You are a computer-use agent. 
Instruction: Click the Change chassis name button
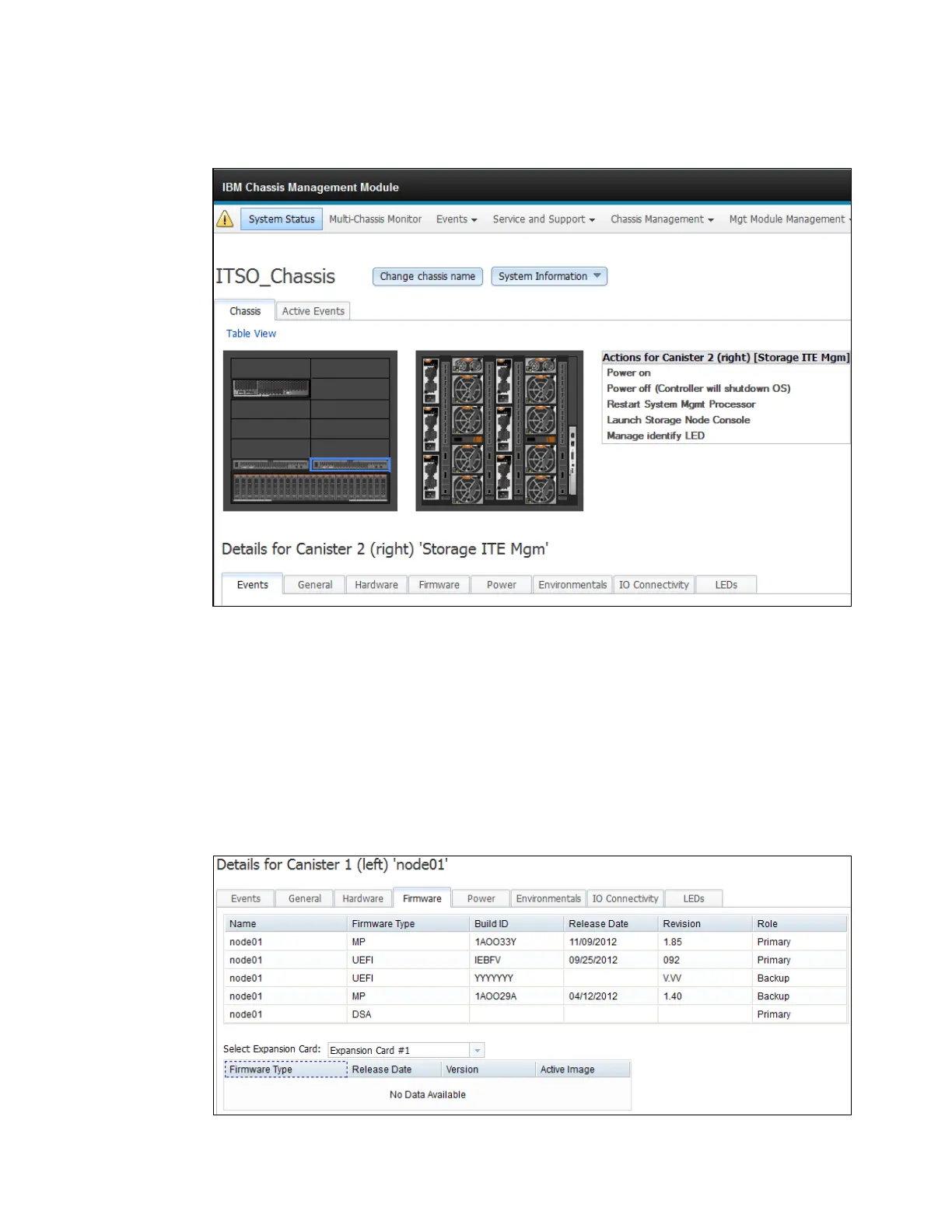tap(428, 276)
